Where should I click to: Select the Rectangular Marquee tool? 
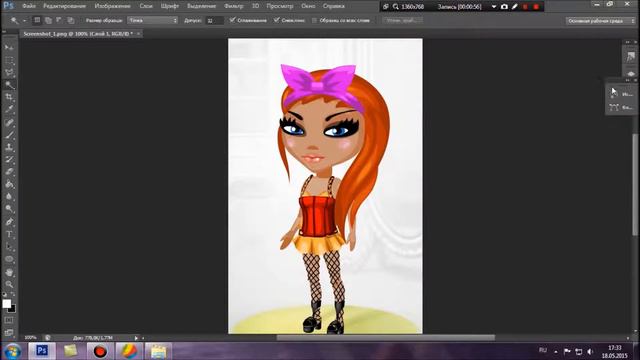[x=9, y=60]
